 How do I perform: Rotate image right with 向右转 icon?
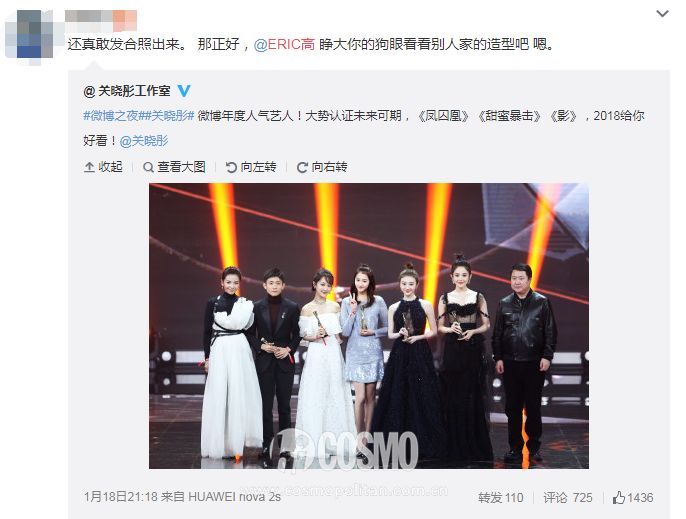point(302,167)
